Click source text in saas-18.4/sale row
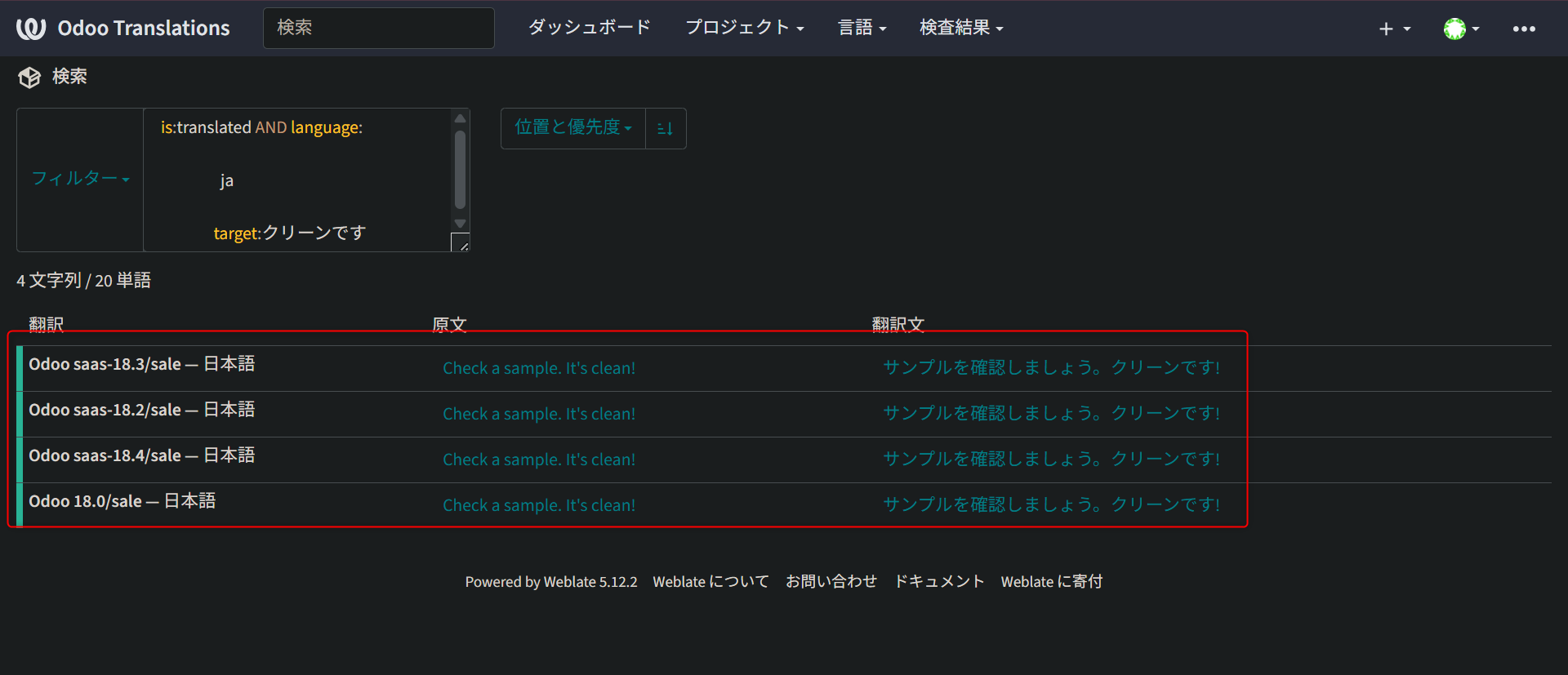Image resolution: width=1568 pixels, height=675 pixels. click(x=539, y=460)
